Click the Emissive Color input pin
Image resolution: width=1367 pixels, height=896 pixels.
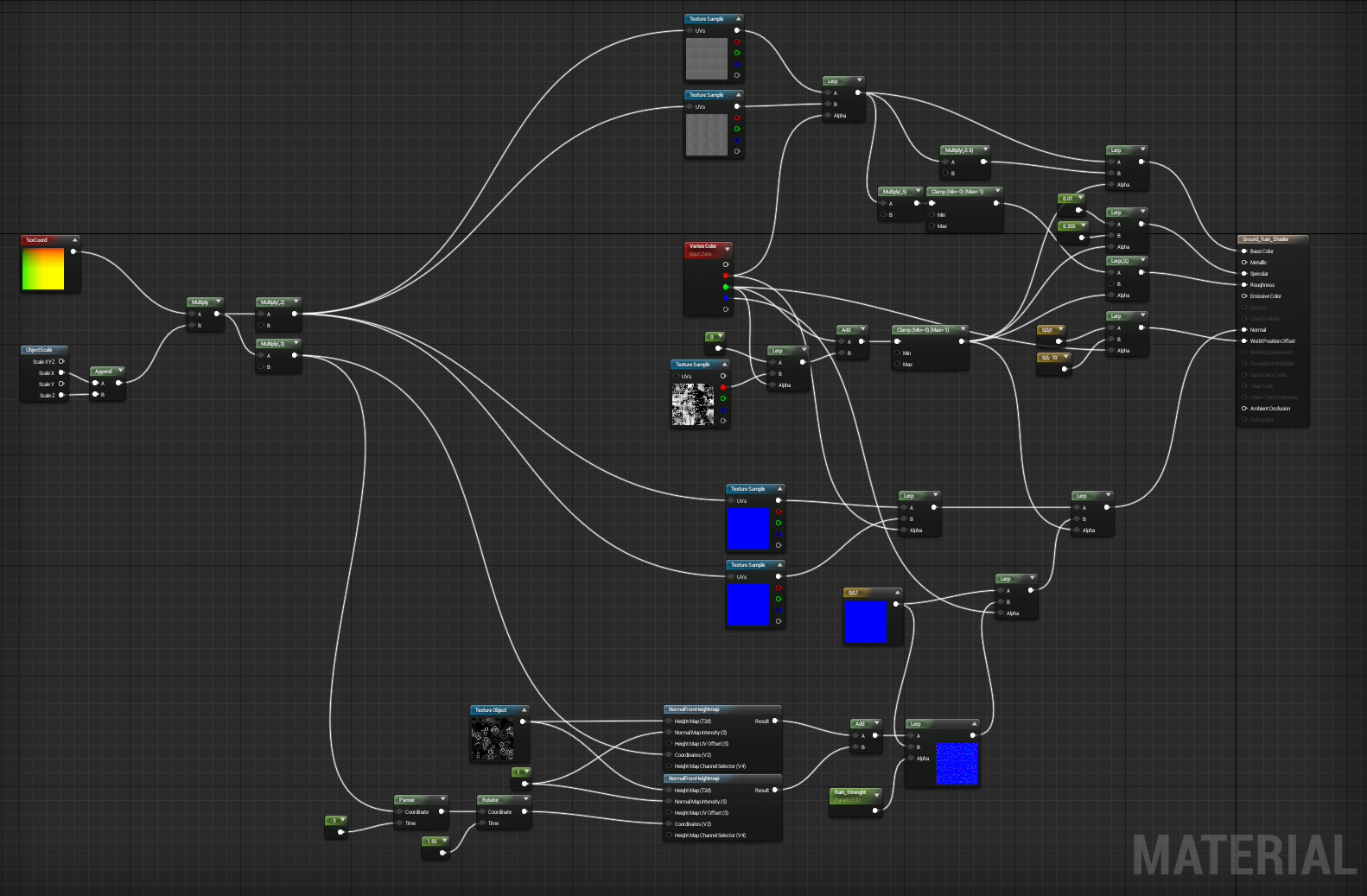1244,296
